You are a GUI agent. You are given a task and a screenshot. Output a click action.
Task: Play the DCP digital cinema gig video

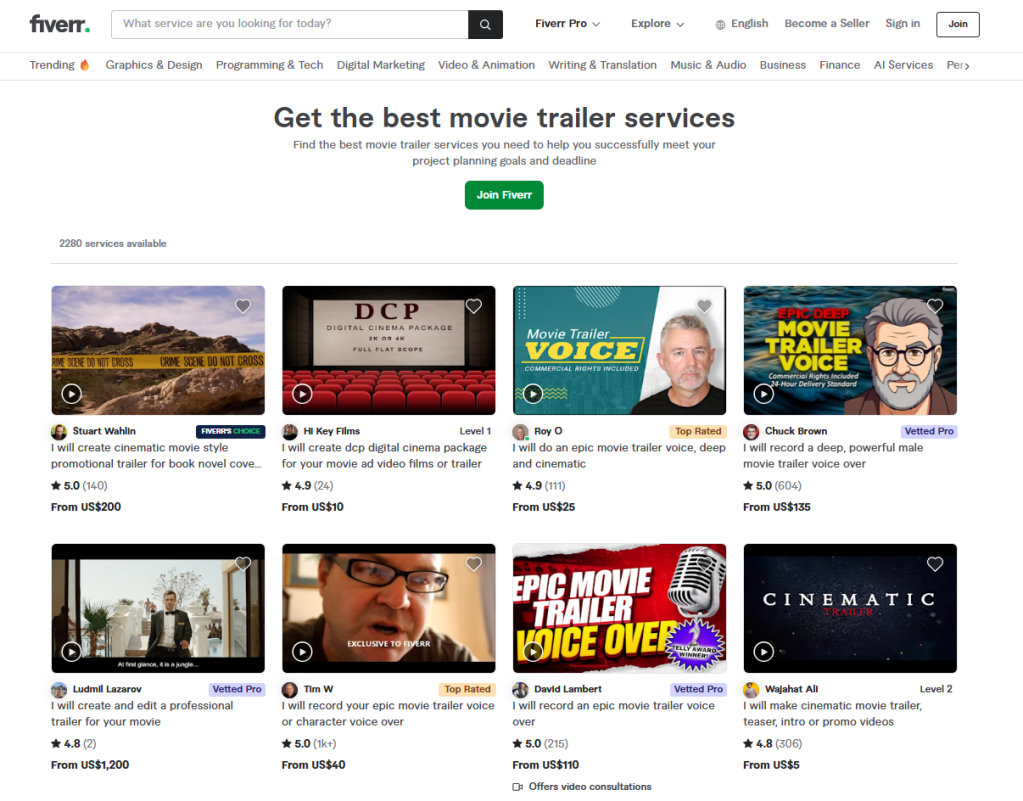coord(302,394)
